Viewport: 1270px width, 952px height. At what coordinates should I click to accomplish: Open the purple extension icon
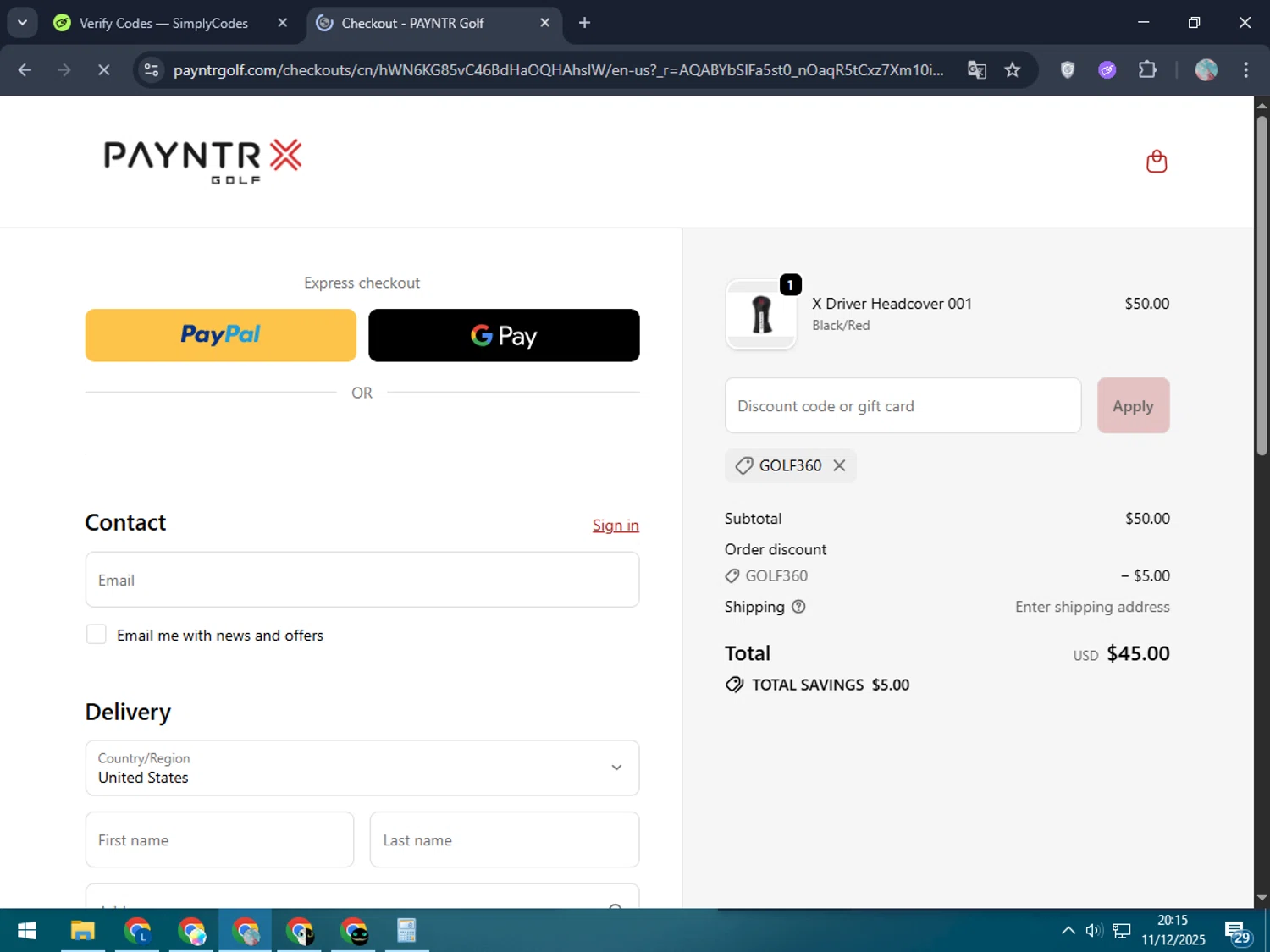pyautogui.click(x=1107, y=70)
